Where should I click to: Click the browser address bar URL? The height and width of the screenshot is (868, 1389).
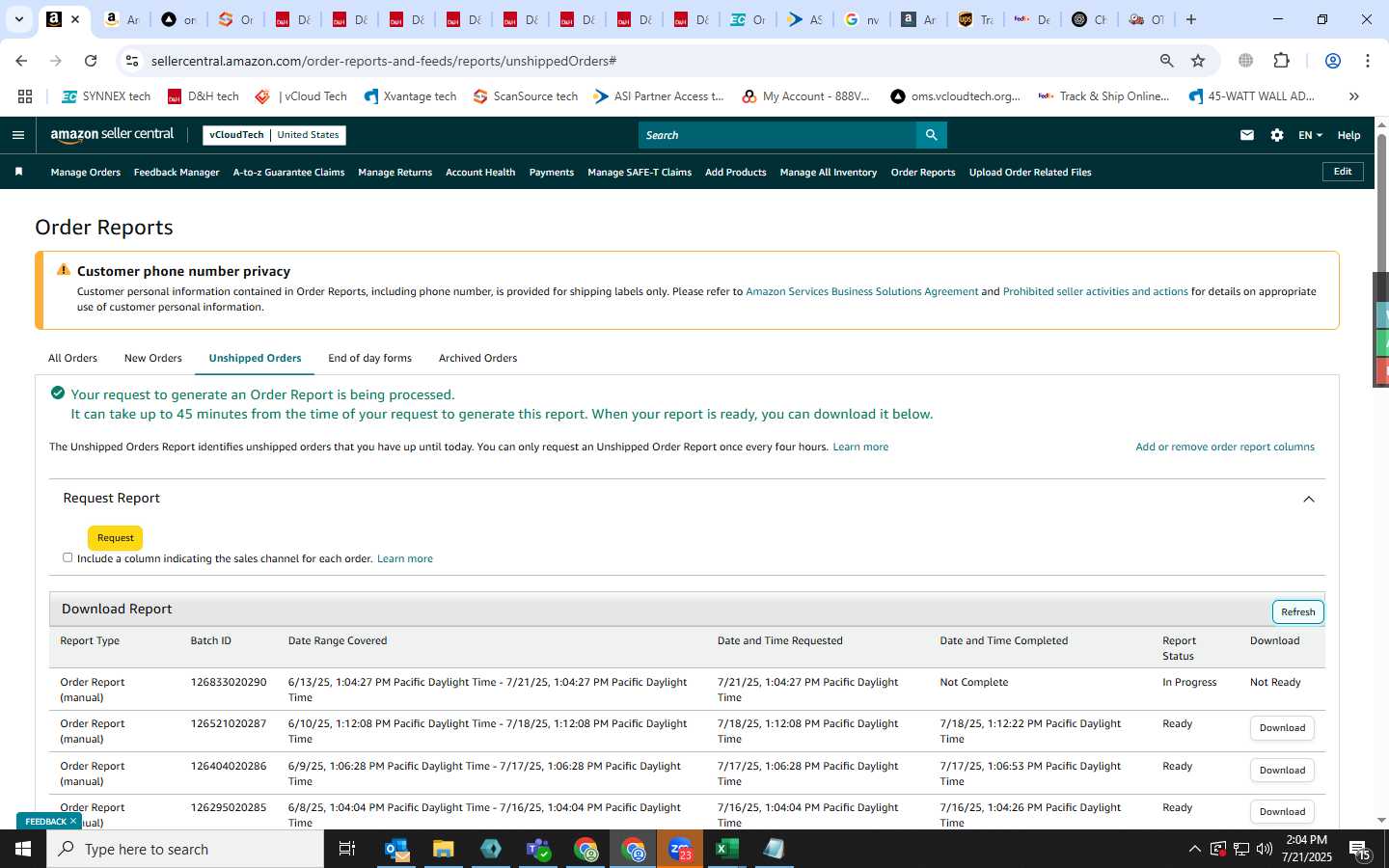[384, 61]
